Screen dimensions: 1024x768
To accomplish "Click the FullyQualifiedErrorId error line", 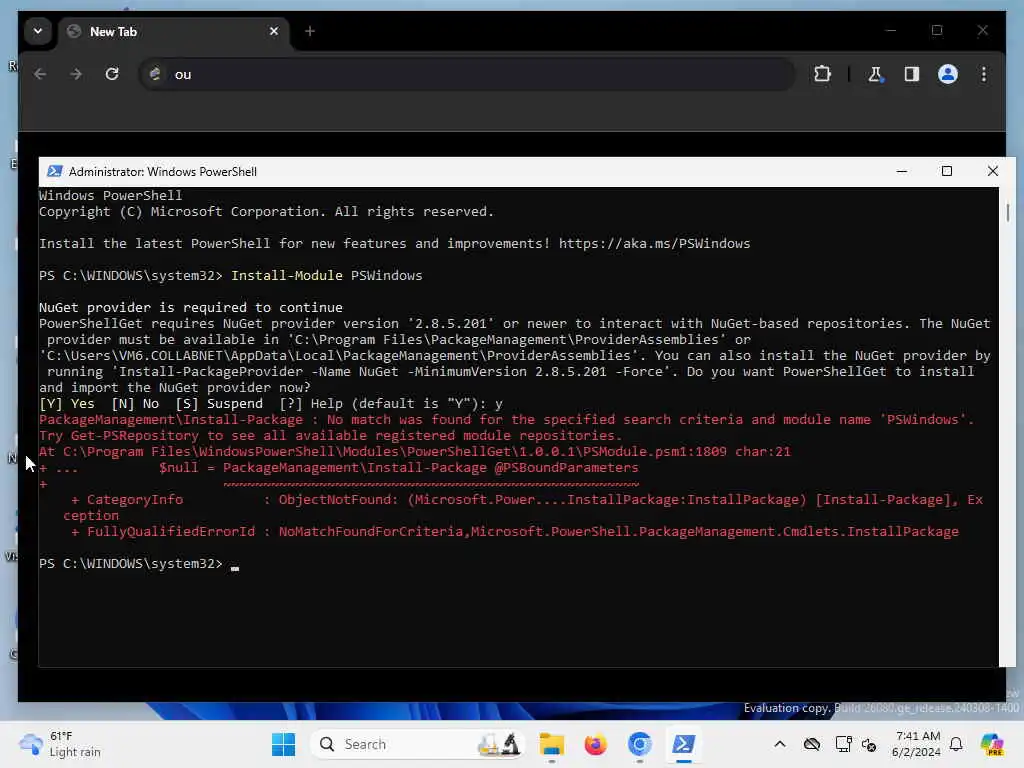I will (x=515, y=532).
